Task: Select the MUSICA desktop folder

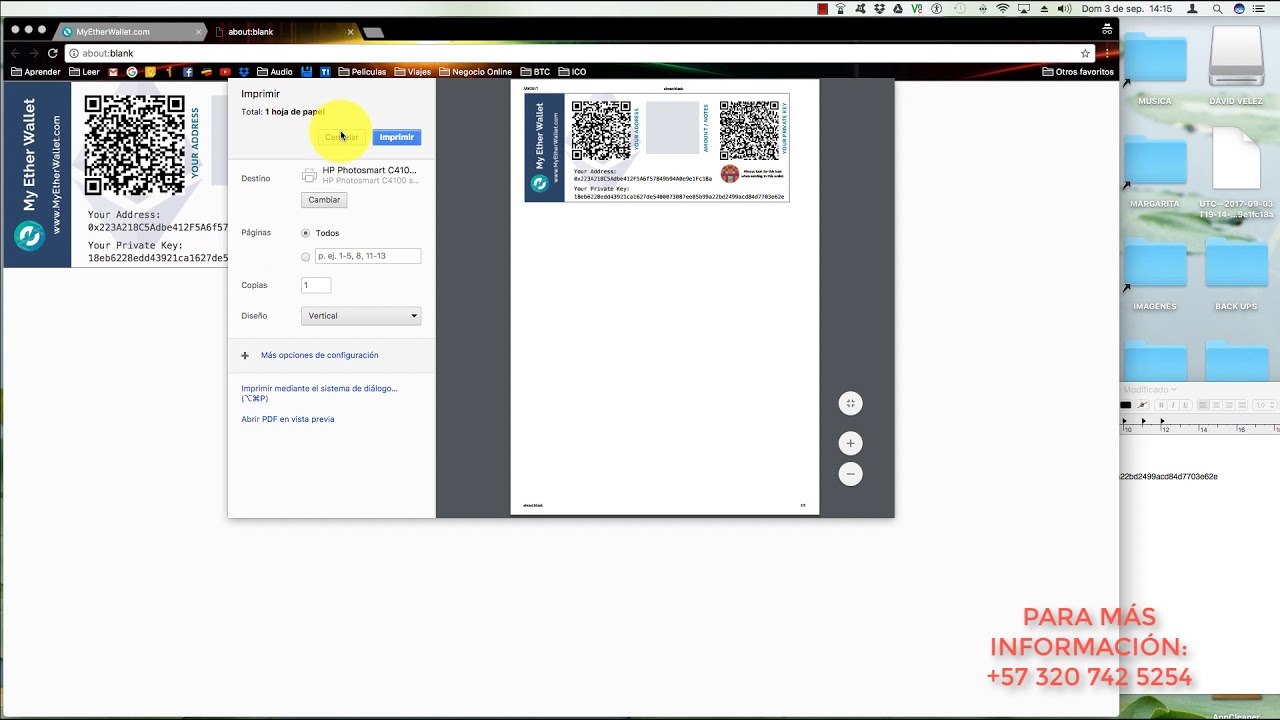Action: [1155, 67]
